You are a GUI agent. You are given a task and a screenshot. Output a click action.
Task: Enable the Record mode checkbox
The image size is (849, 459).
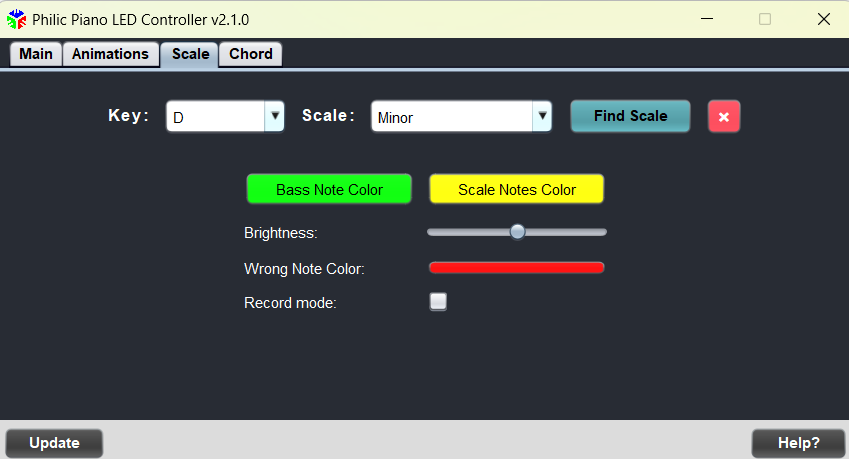[x=438, y=301]
